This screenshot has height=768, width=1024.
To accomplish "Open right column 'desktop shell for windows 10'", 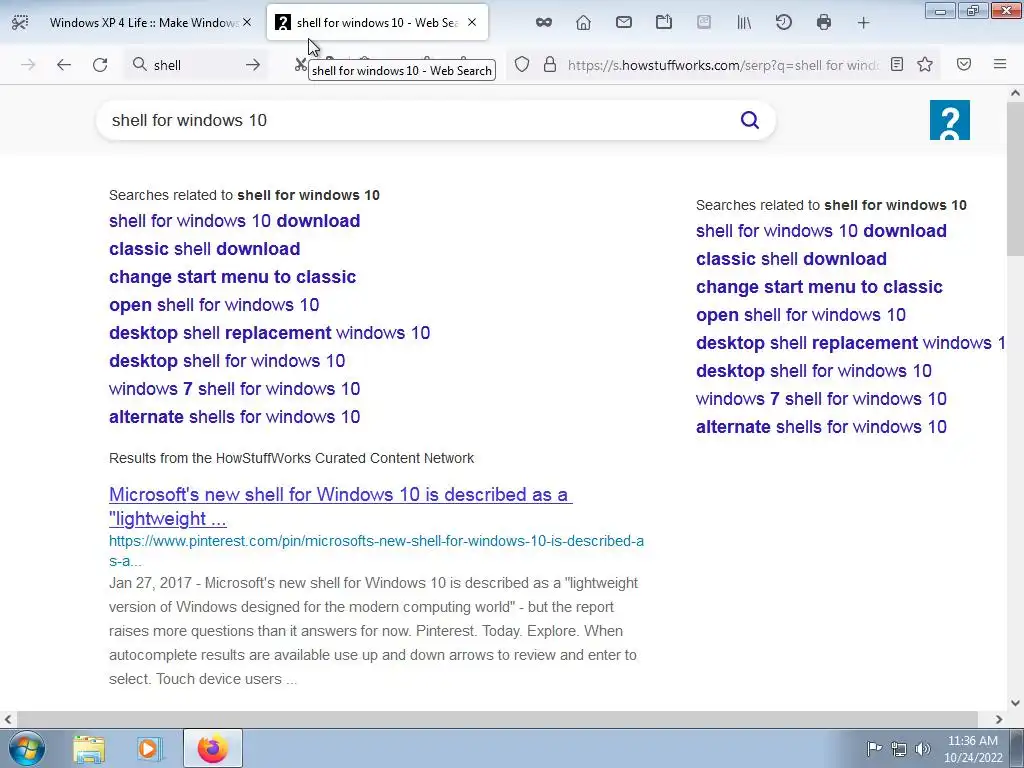I will 814,371.
